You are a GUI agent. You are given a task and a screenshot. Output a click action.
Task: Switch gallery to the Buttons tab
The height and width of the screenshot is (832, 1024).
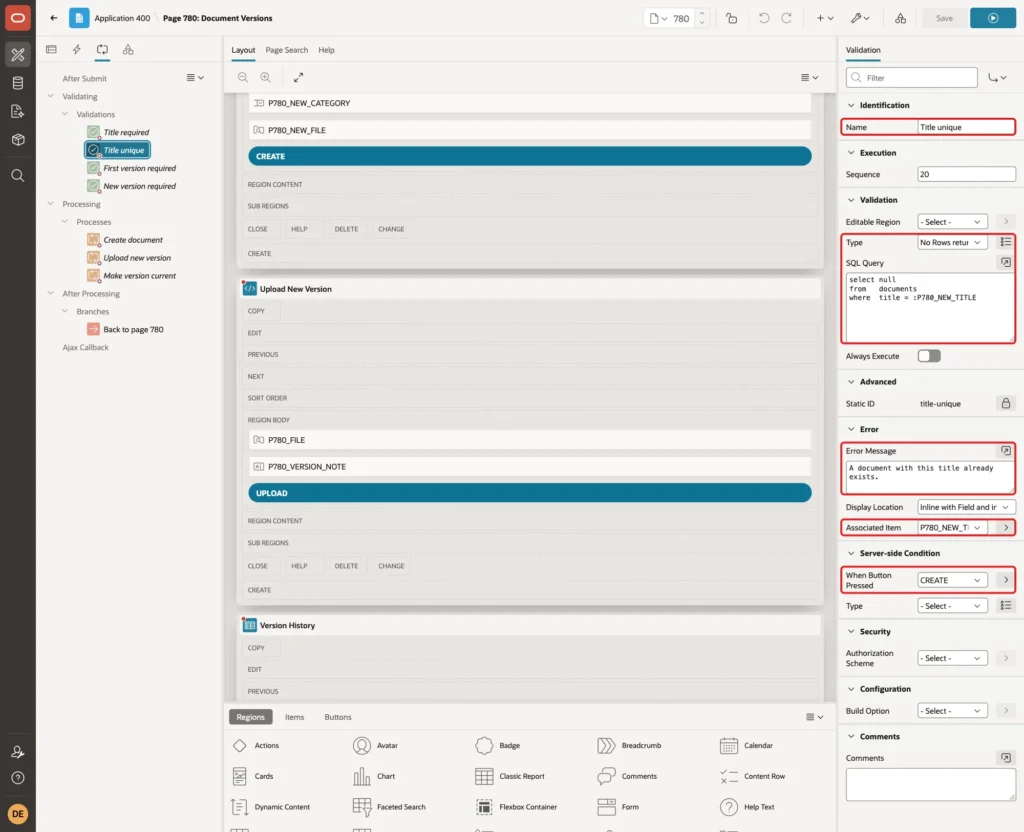tap(338, 717)
